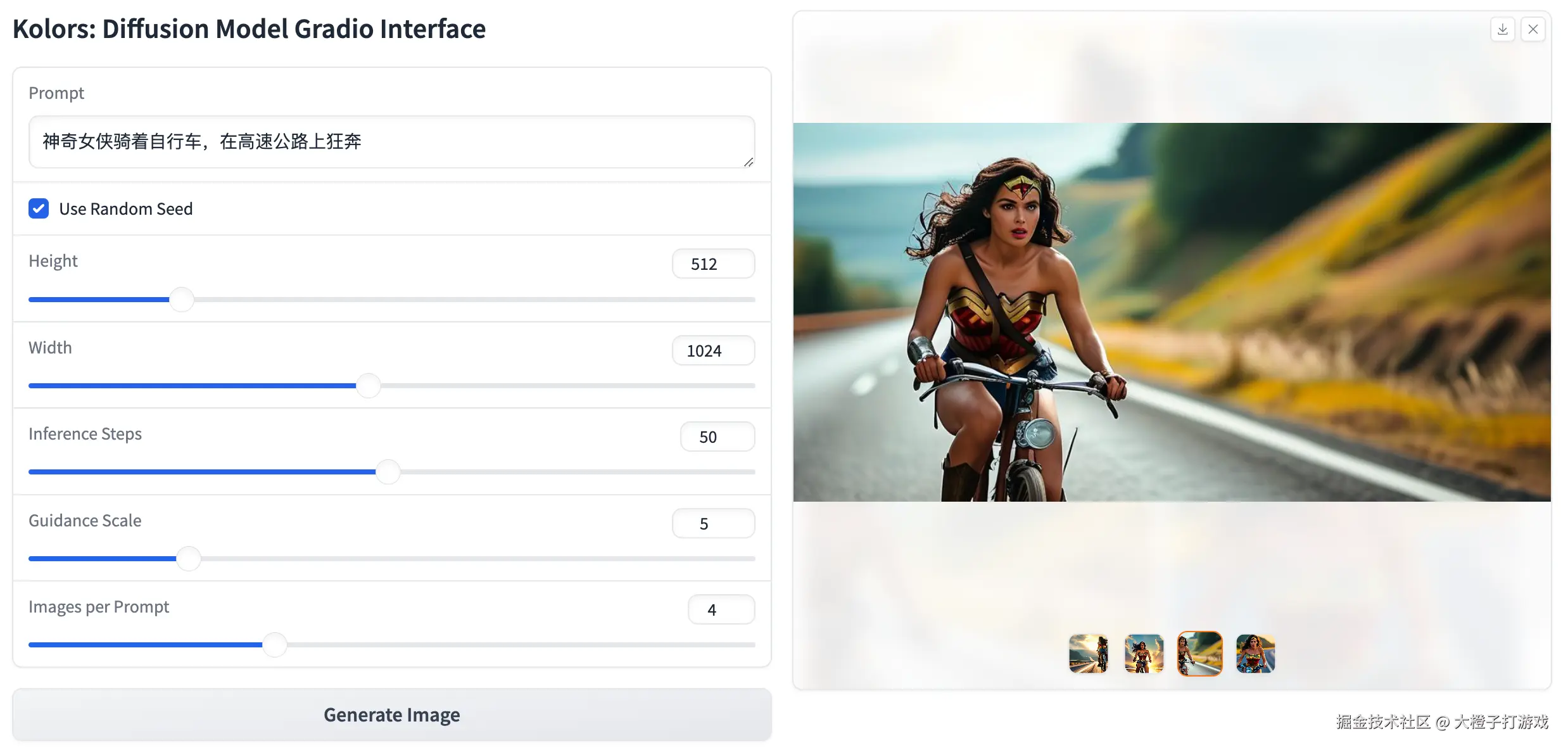Toggle the Use Random Seed checkbox

pos(39,208)
